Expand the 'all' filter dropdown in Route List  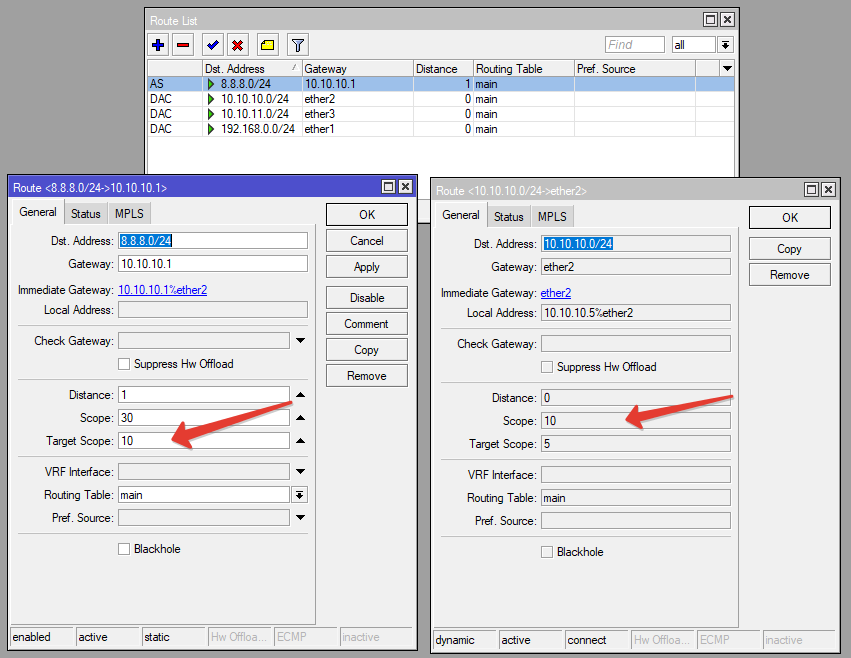point(726,45)
